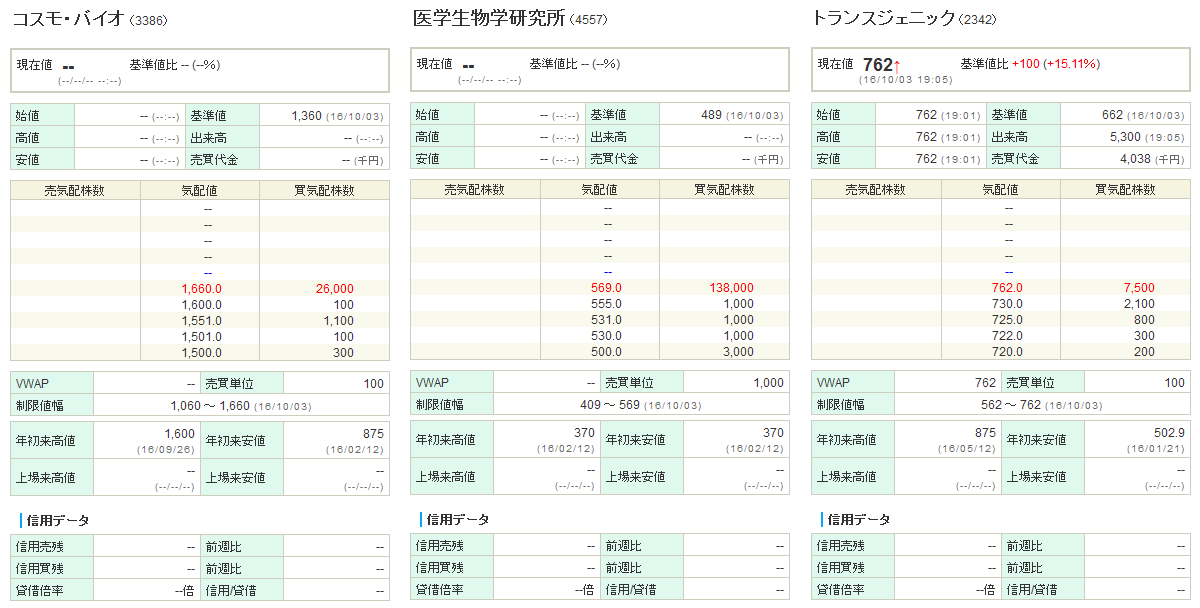Viewport: 1200px width, 608px height.
Task: Click 信用データ heading under トランスジェニック
Action: (x=859, y=519)
